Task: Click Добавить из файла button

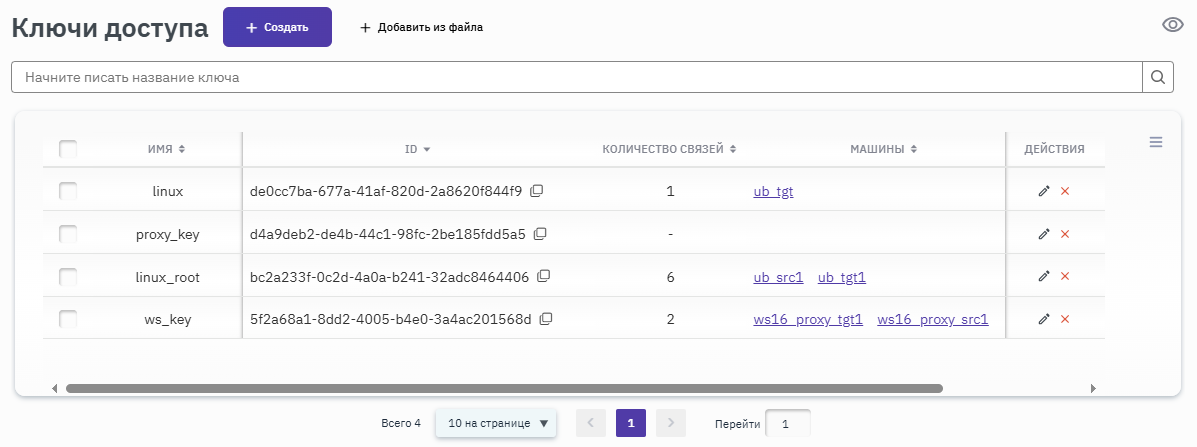Action: click(421, 28)
